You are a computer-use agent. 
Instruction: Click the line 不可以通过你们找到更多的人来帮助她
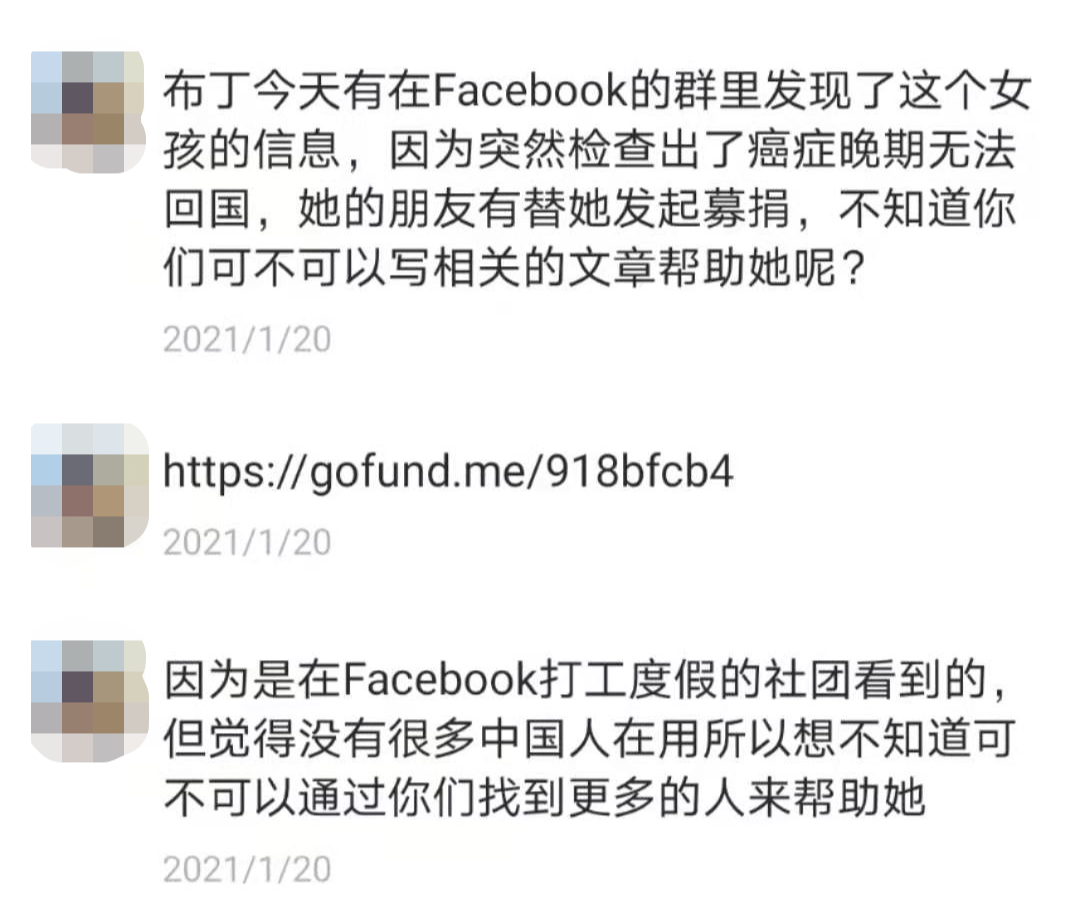tap(544, 799)
